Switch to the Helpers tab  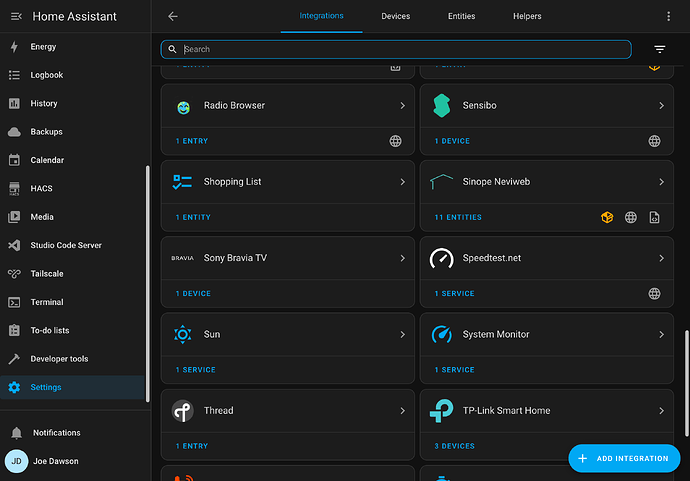[527, 16]
